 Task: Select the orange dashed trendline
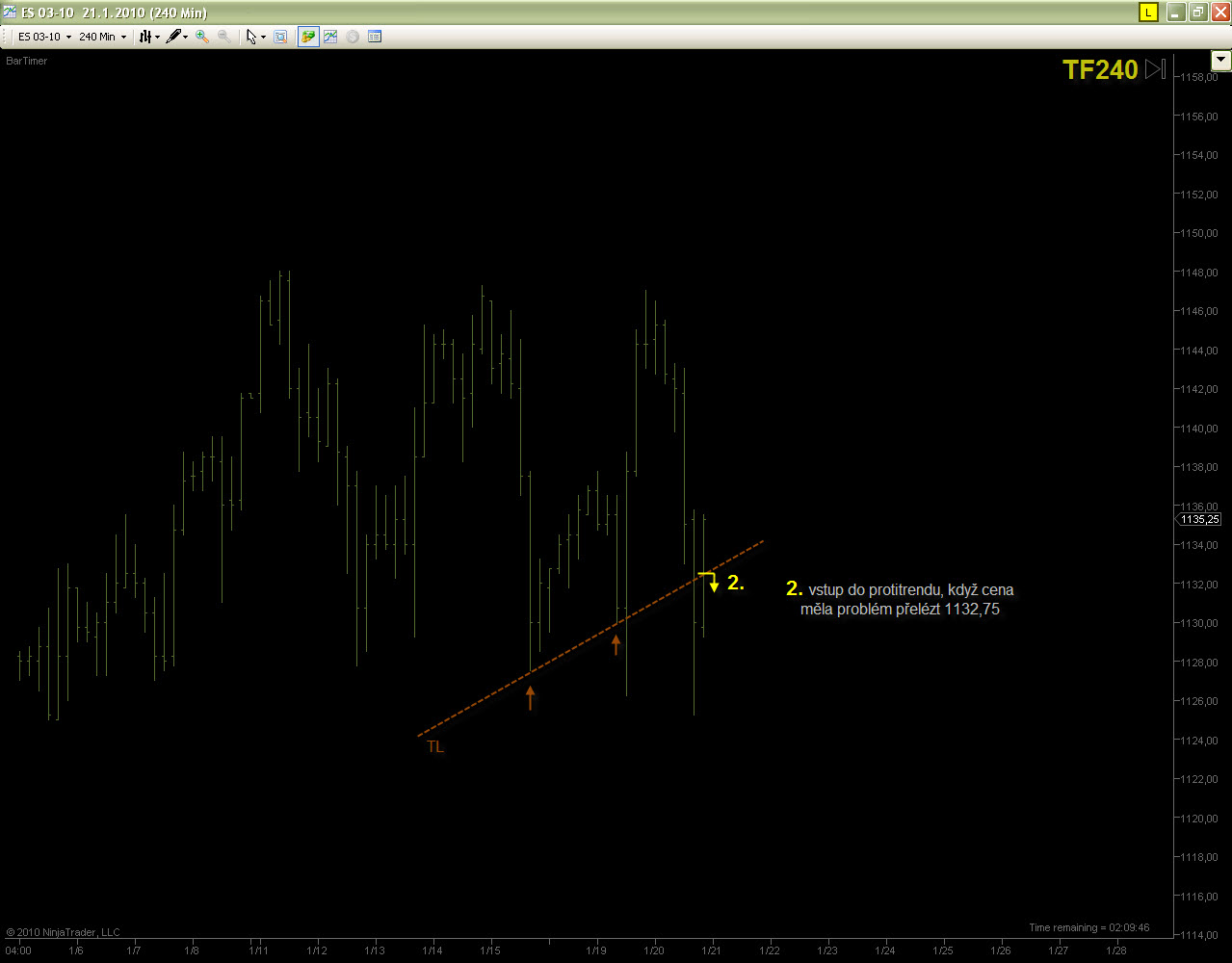590,639
